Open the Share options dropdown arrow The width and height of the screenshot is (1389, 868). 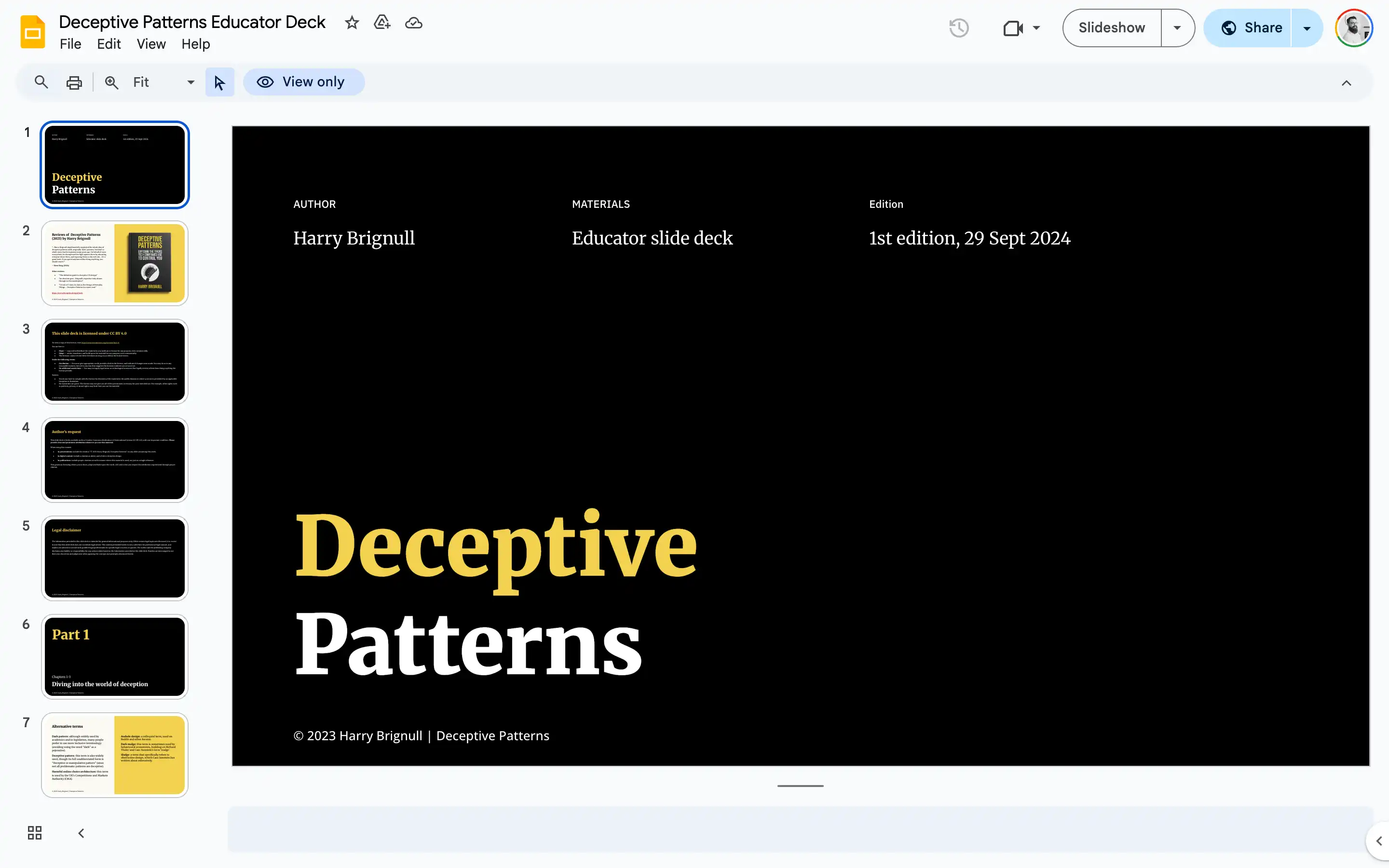(x=1307, y=27)
